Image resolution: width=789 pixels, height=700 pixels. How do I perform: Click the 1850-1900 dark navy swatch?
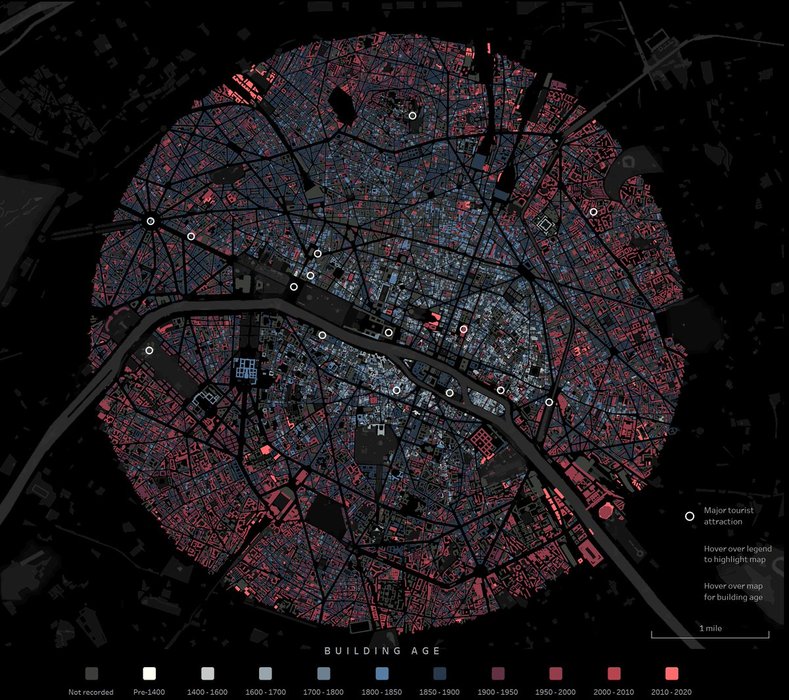point(441,673)
